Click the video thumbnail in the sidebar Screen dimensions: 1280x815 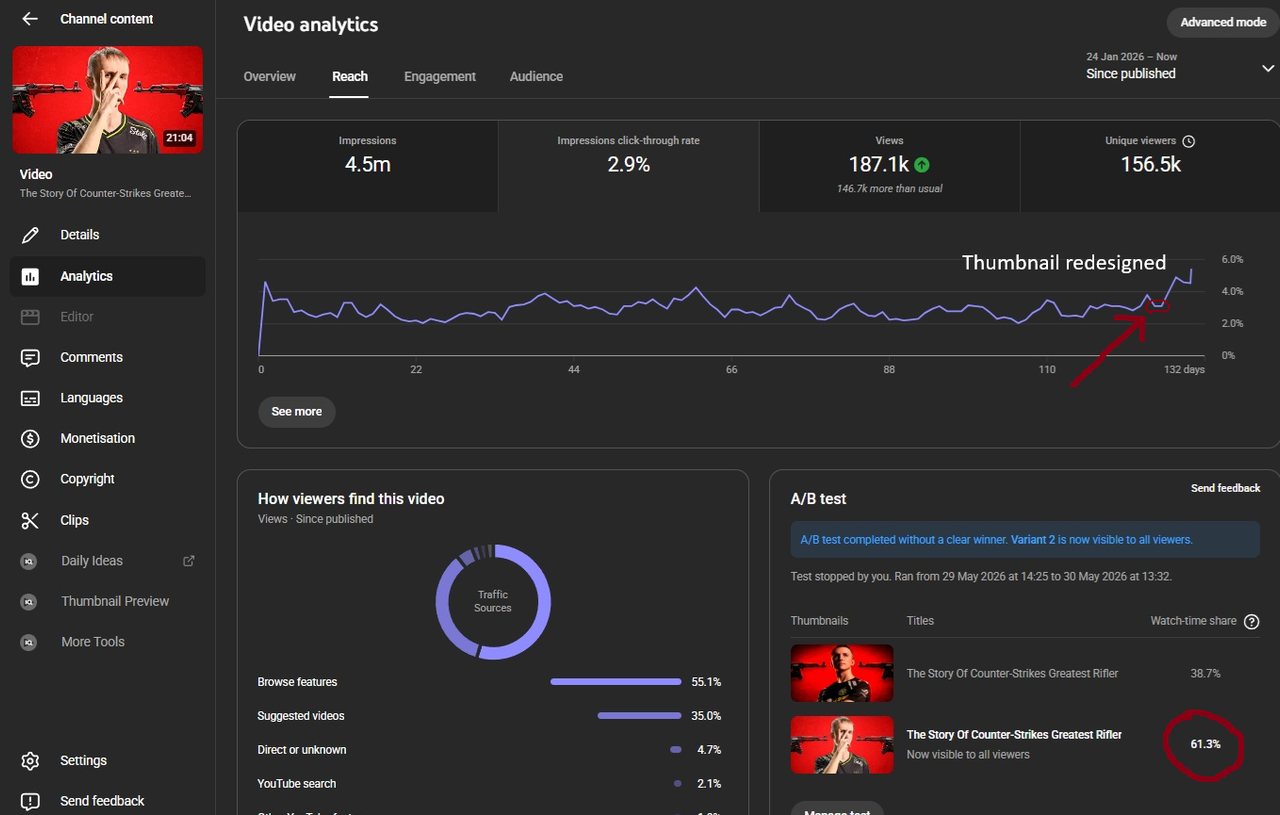pos(108,100)
